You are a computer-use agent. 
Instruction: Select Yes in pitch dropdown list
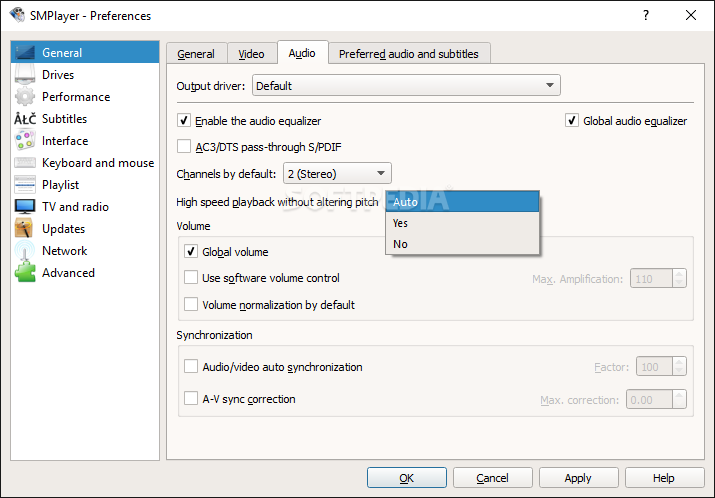[462, 223]
